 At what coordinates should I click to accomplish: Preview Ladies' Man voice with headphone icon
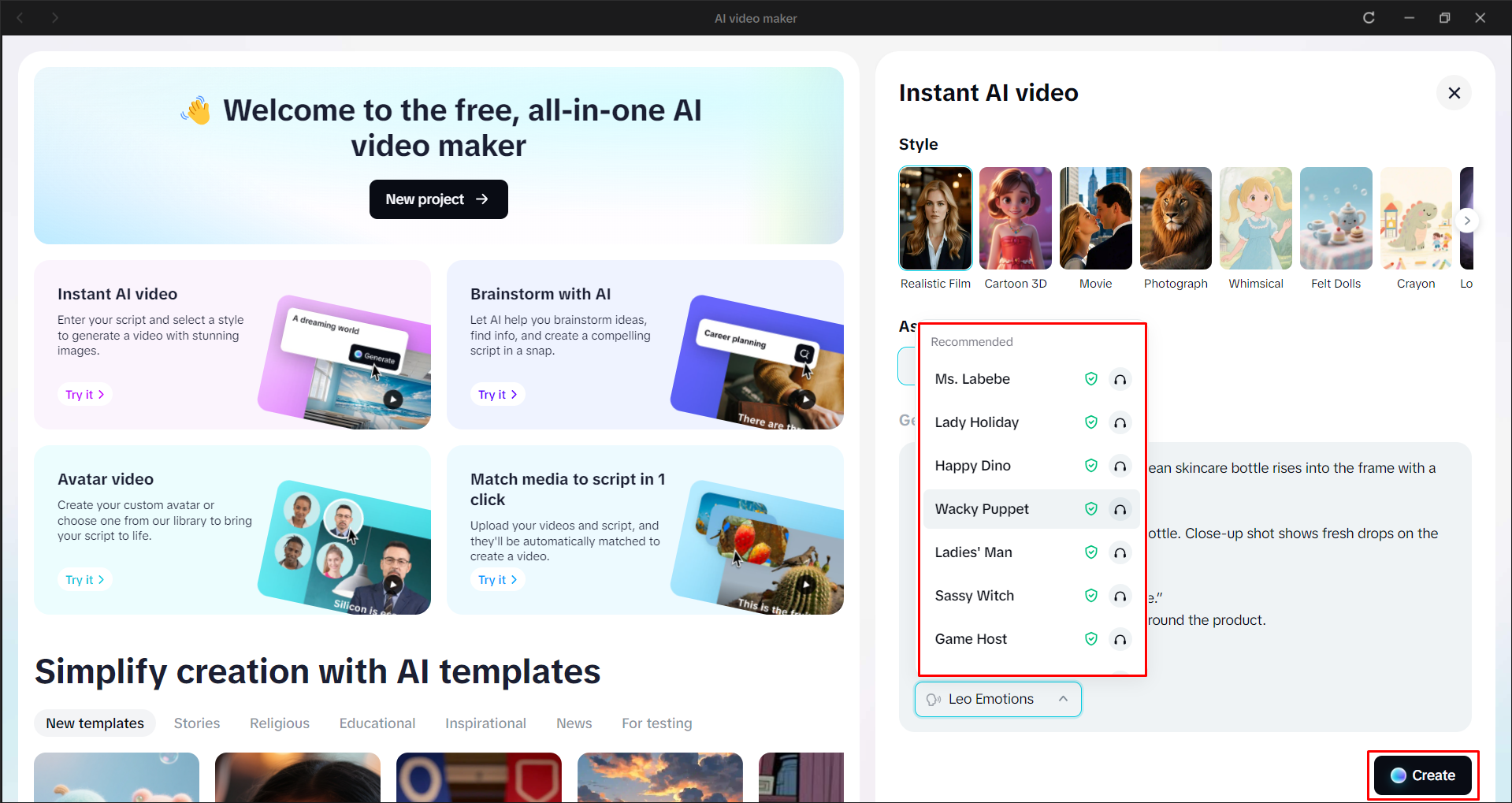coord(1120,552)
